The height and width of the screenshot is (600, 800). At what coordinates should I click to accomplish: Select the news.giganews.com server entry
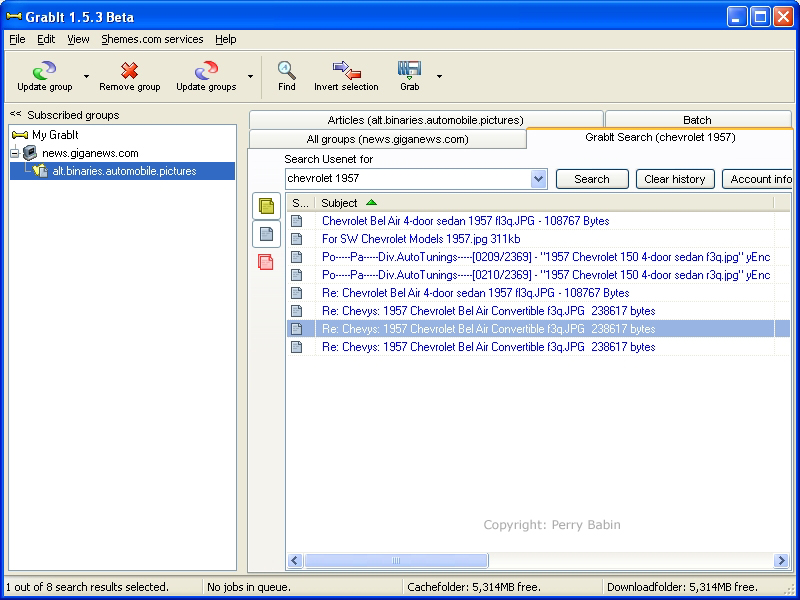click(90, 153)
